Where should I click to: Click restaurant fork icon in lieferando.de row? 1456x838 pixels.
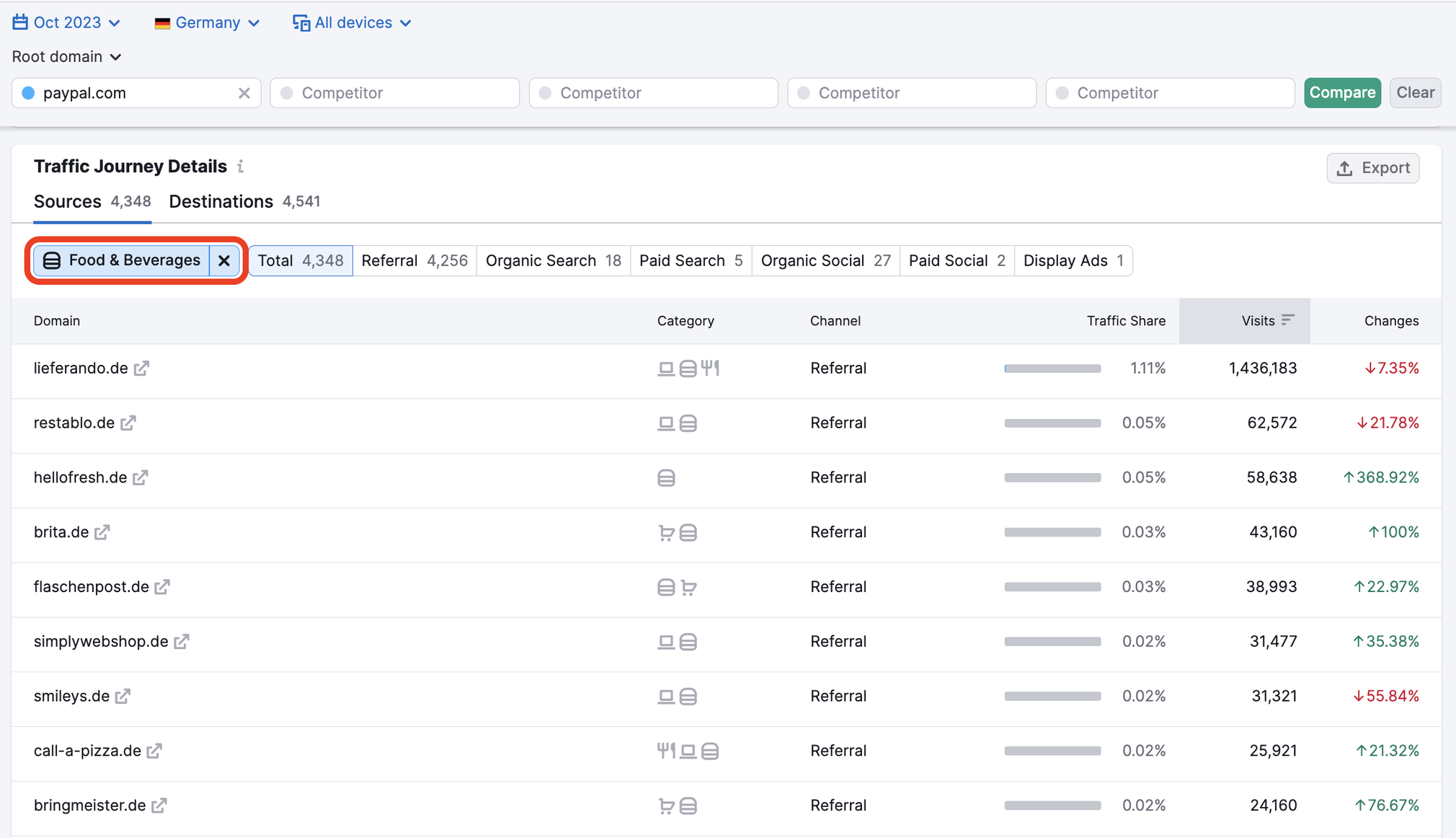[x=711, y=369]
